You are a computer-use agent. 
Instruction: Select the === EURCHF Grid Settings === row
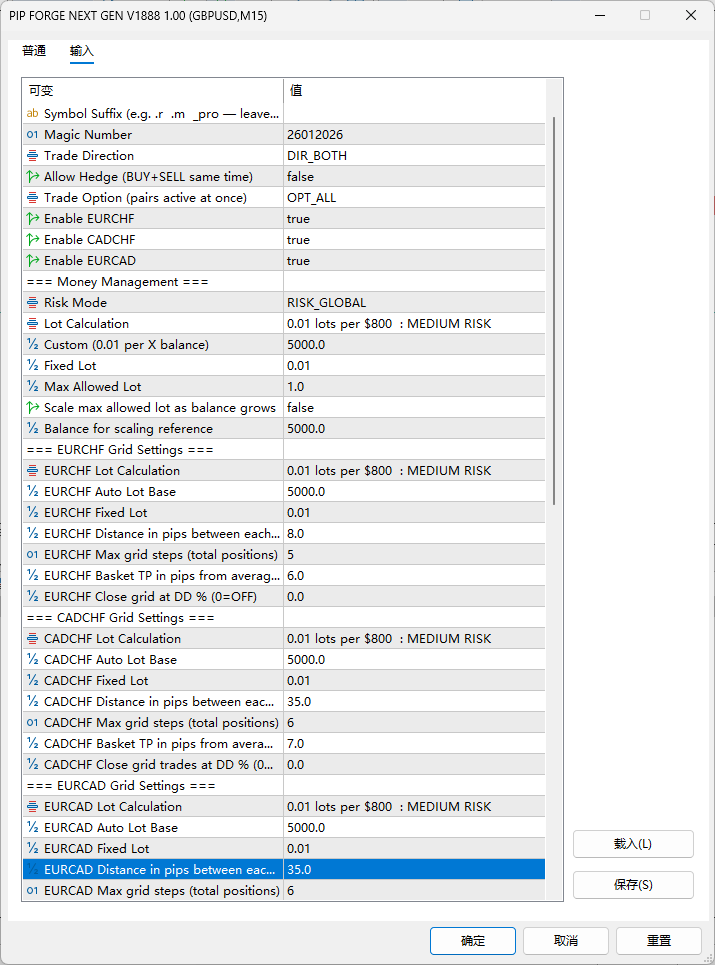pos(284,449)
